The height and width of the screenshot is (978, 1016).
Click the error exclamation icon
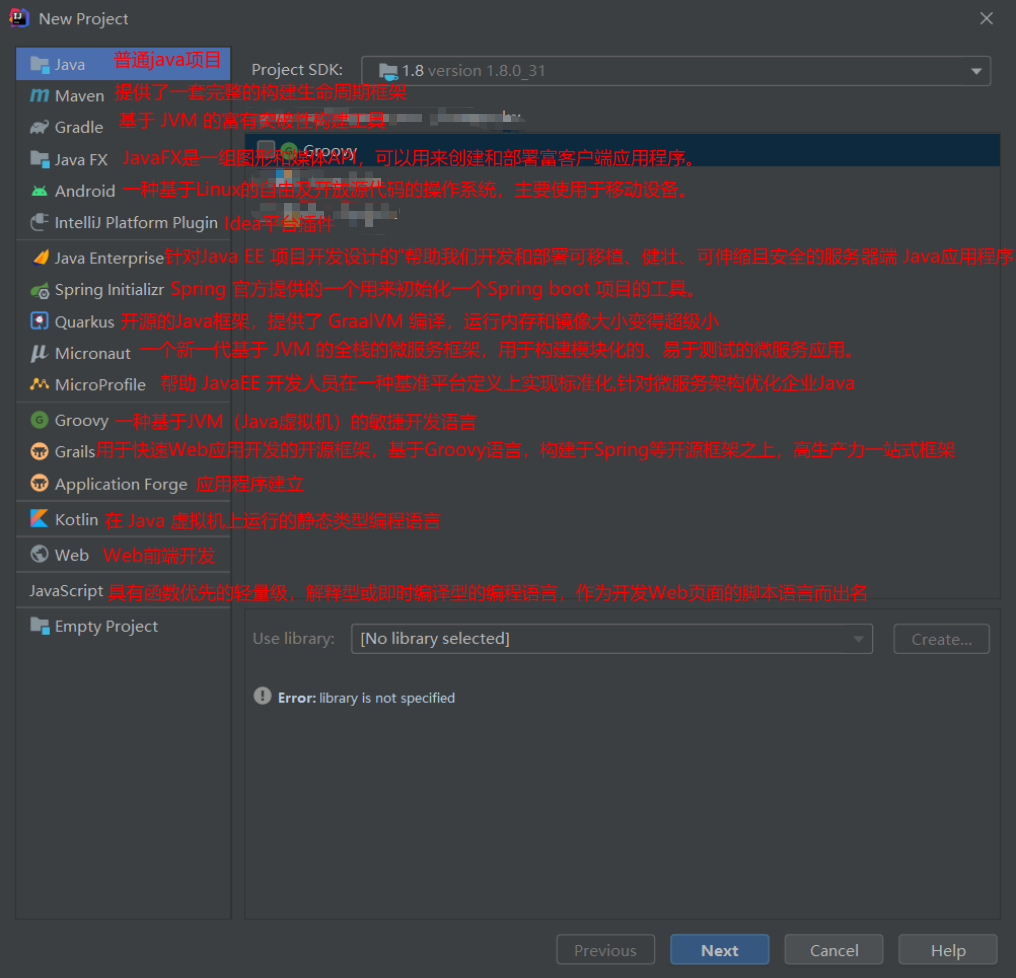coord(262,696)
